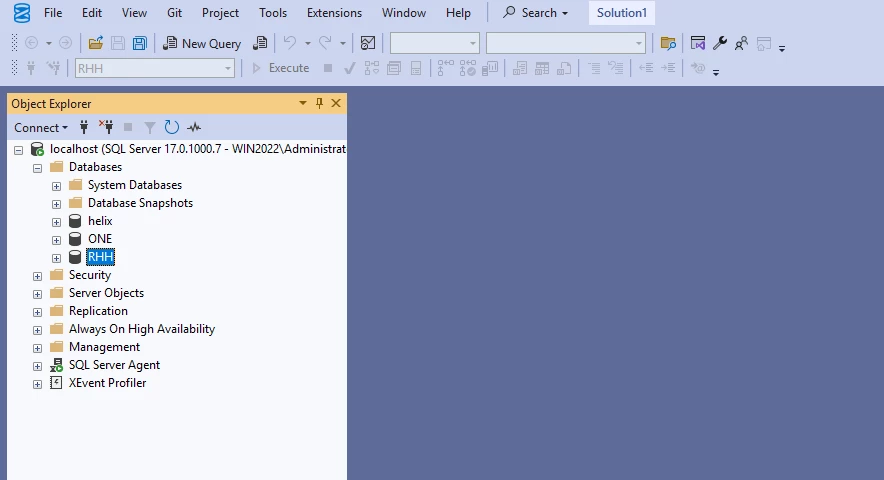
Task: Click the two-person icon in toolbar
Action: (741, 43)
